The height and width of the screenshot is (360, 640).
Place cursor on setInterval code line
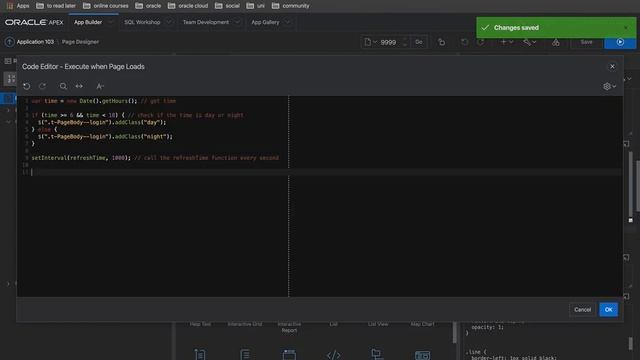(155, 158)
